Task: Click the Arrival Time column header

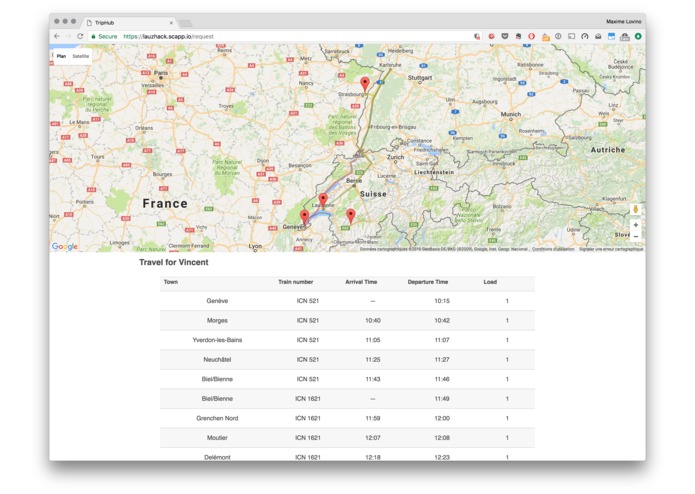Action: tap(361, 282)
